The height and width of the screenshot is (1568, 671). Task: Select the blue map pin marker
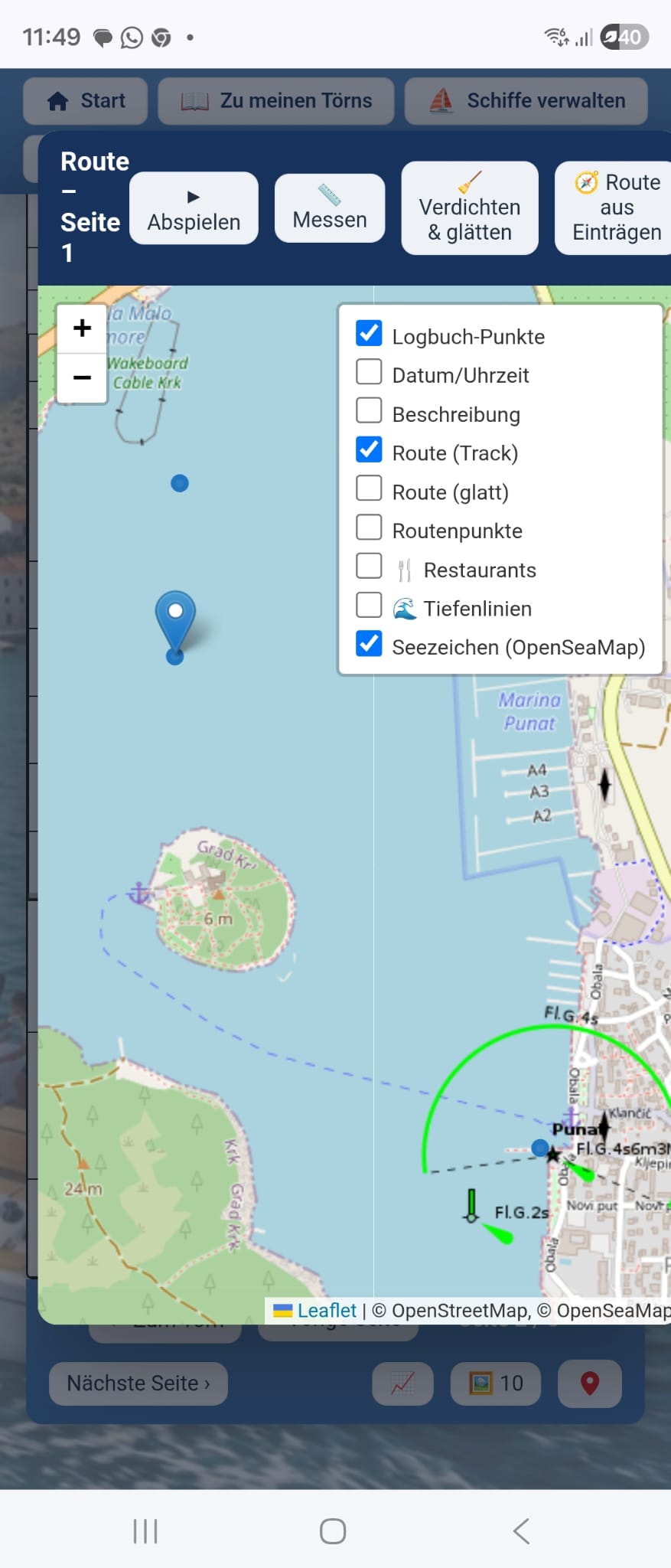click(175, 622)
